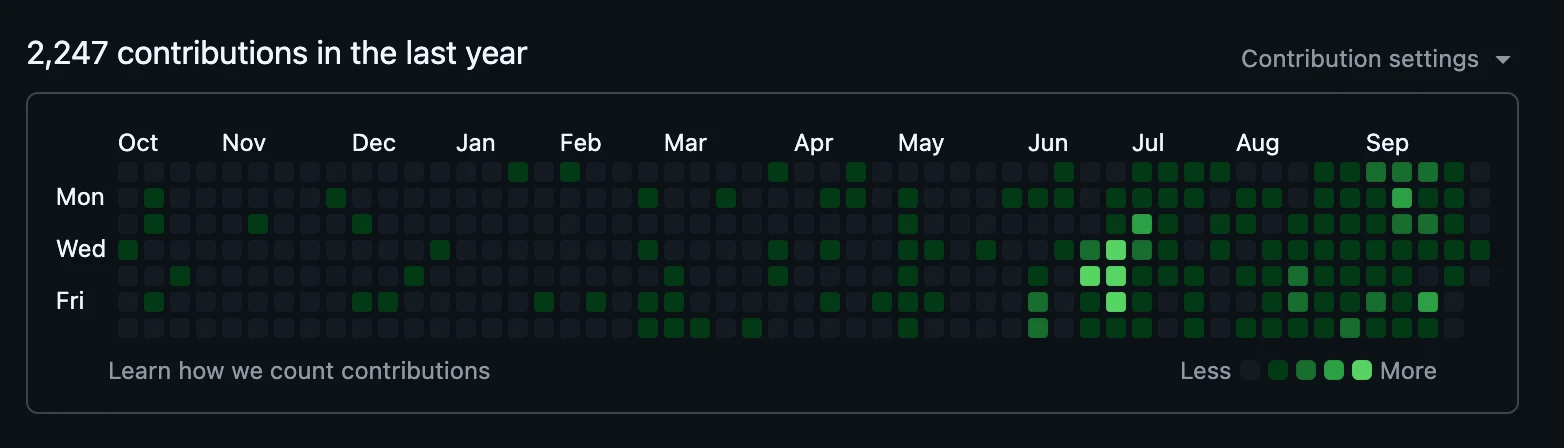1564x448 pixels.
Task: Click the Jul month label
Action: click(1148, 143)
